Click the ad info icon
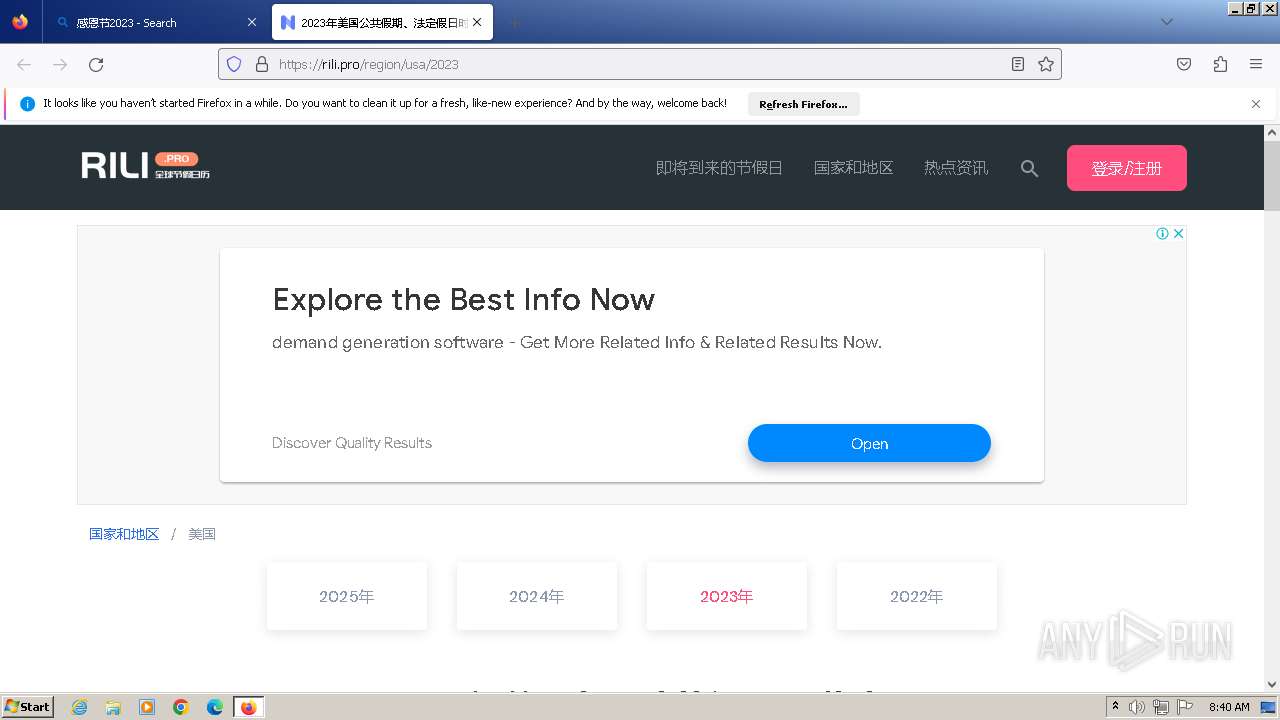Viewport: 1280px width, 720px height. coord(1162,233)
